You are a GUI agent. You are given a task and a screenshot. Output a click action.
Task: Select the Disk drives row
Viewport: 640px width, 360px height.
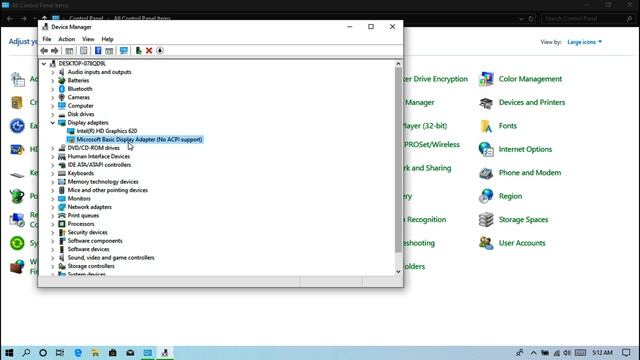[x=81, y=114]
